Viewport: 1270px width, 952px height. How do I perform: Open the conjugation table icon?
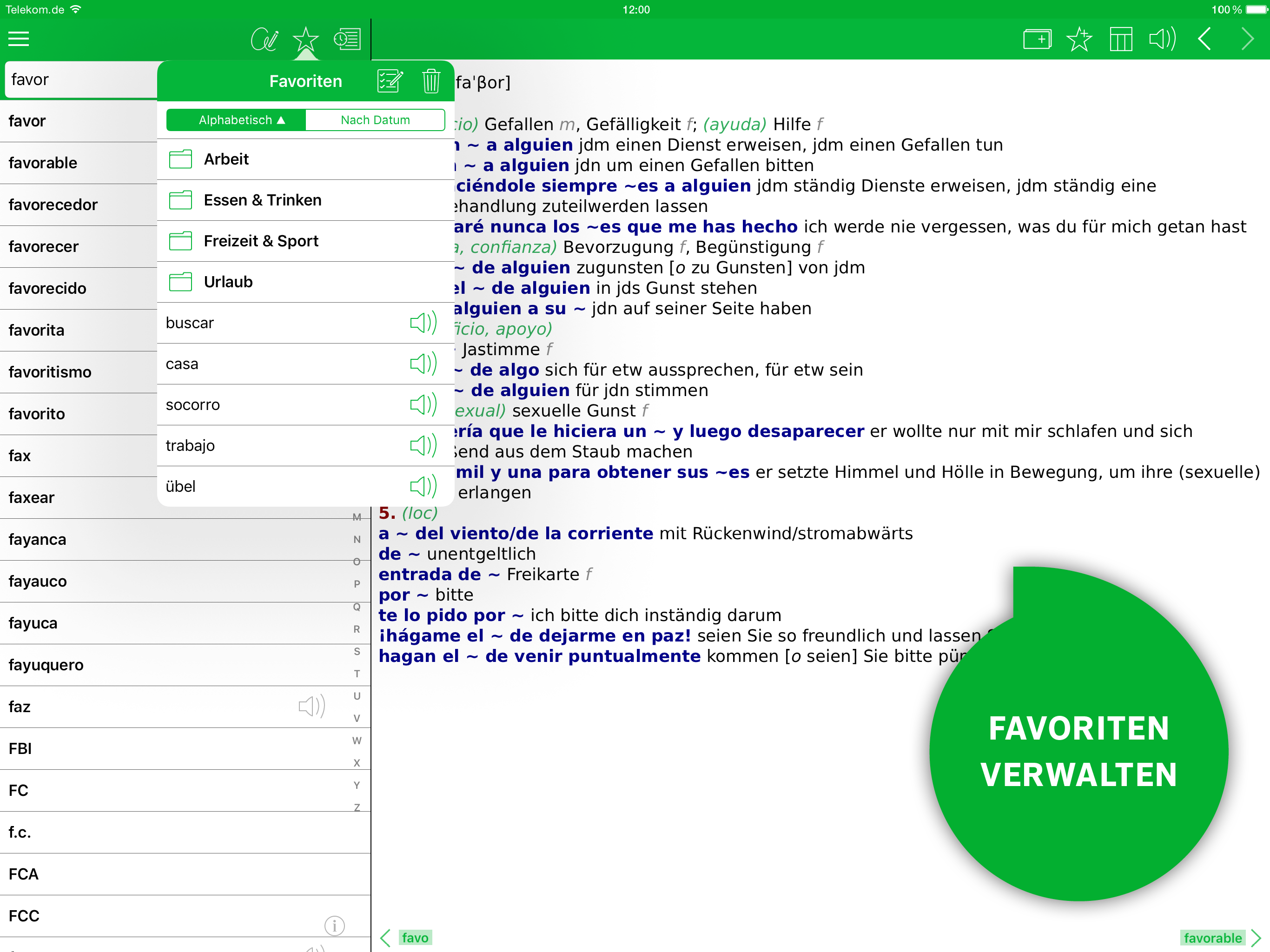(x=1121, y=39)
